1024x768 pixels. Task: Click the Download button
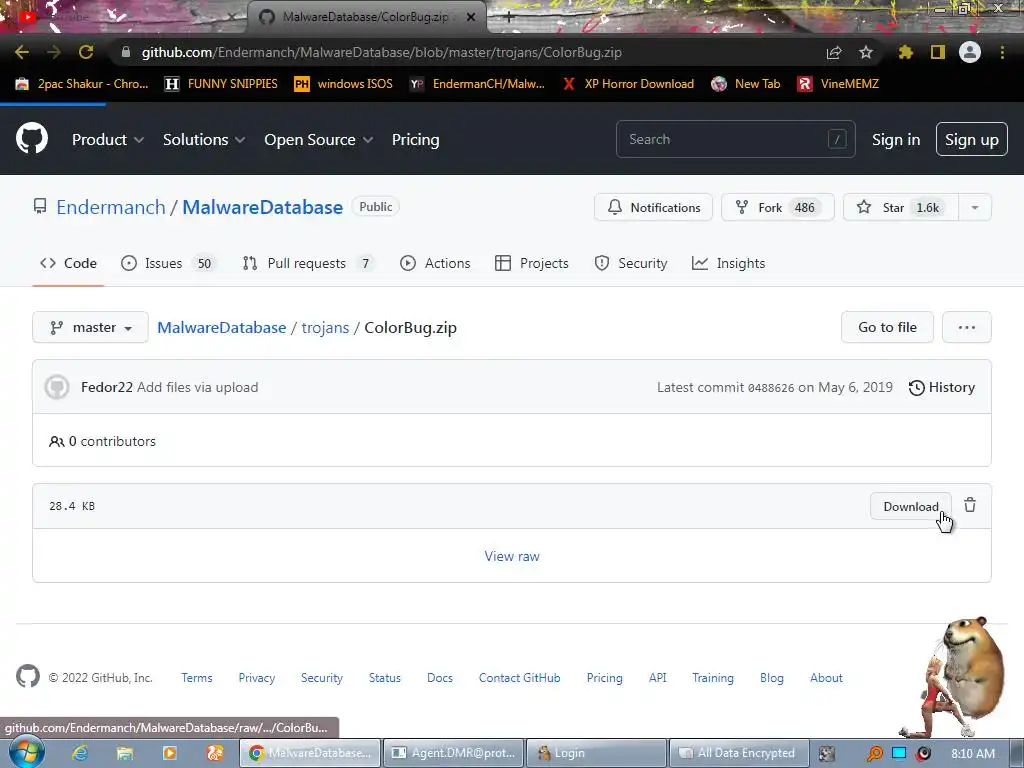tap(910, 506)
